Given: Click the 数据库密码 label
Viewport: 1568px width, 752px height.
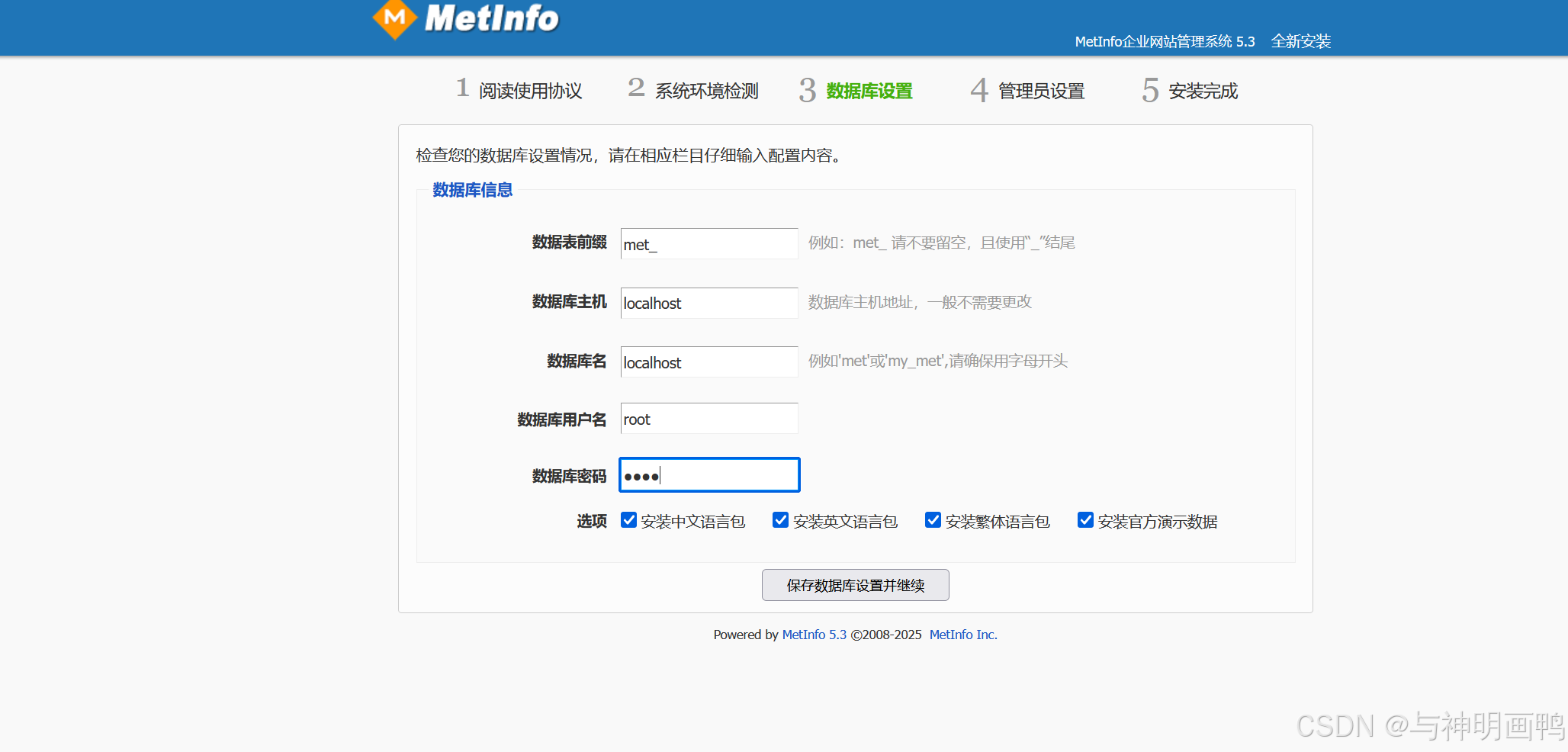Looking at the screenshot, I should [569, 476].
